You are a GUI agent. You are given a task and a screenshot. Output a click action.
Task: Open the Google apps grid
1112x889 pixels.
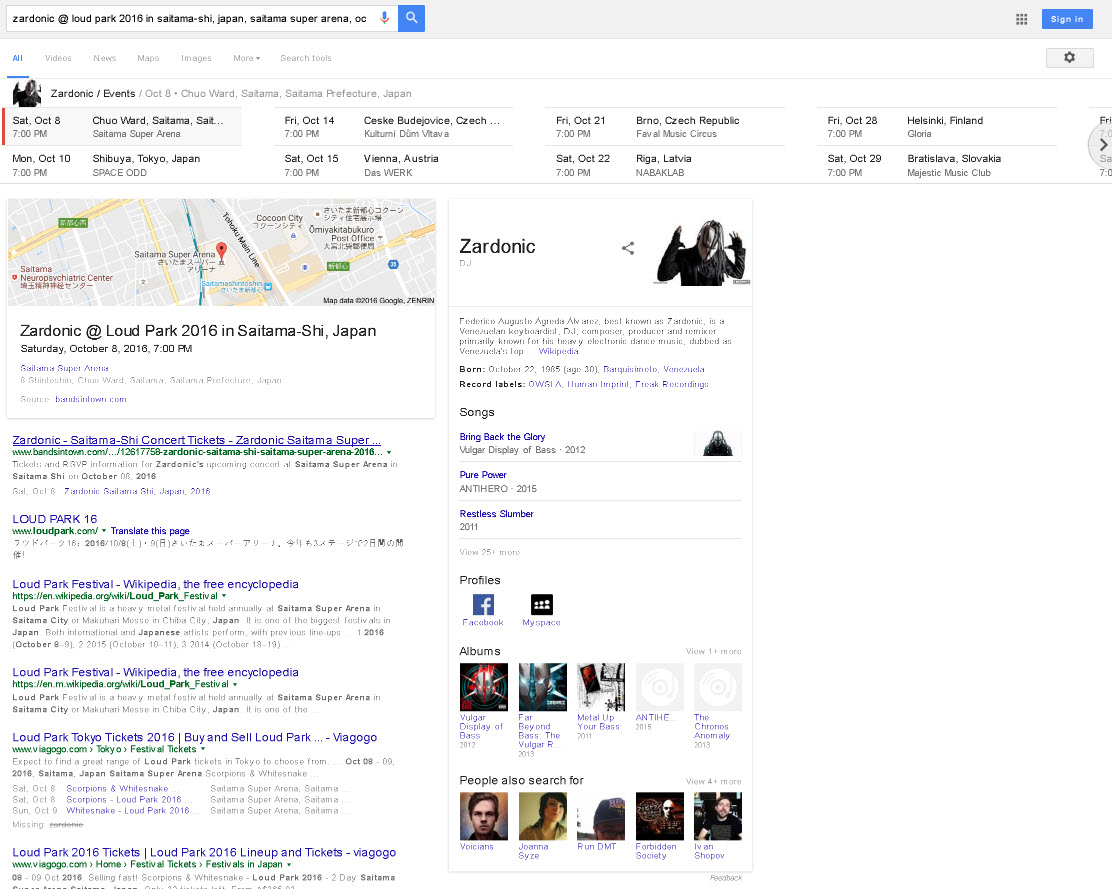(x=1021, y=19)
